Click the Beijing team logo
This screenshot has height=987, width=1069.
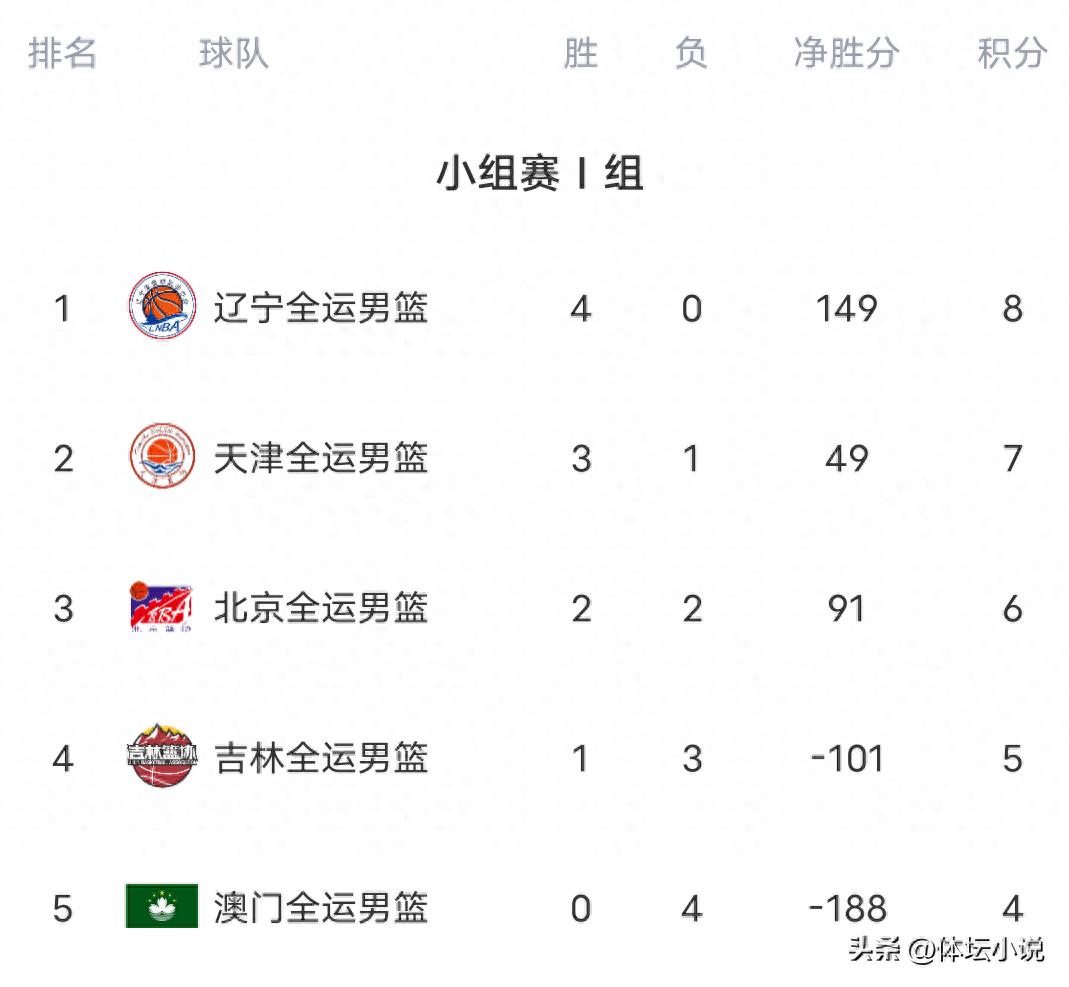162,607
